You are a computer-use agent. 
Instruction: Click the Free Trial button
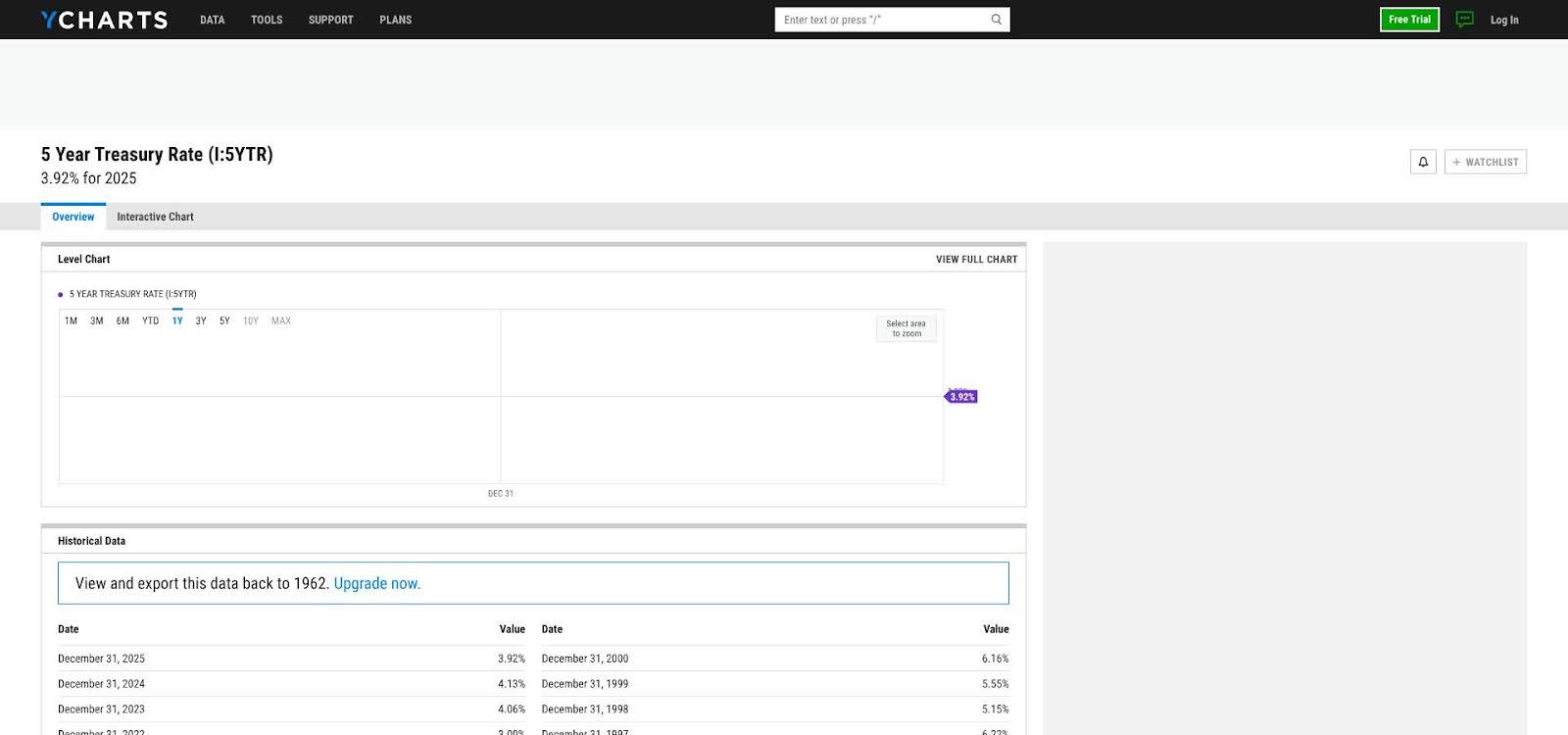coord(1409,20)
